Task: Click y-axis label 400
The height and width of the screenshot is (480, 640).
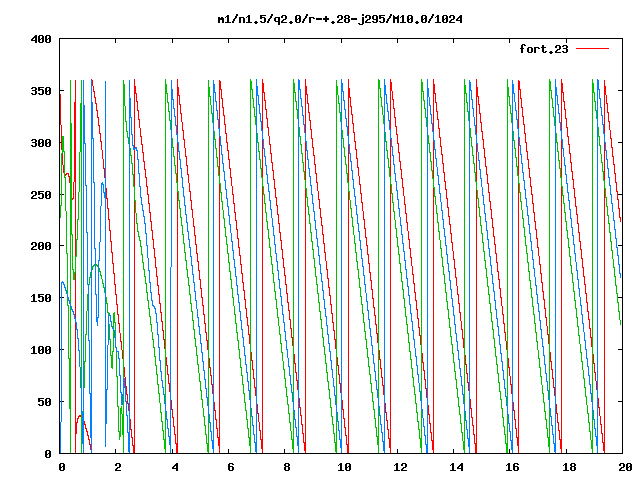Action: pyautogui.click(x=41, y=40)
